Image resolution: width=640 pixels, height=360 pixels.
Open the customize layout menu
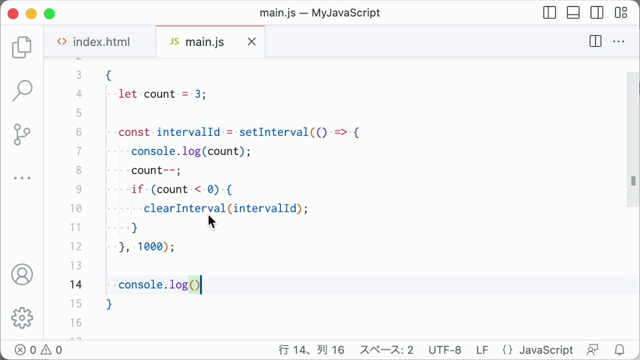pyautogui.click(x=621, y=13)
